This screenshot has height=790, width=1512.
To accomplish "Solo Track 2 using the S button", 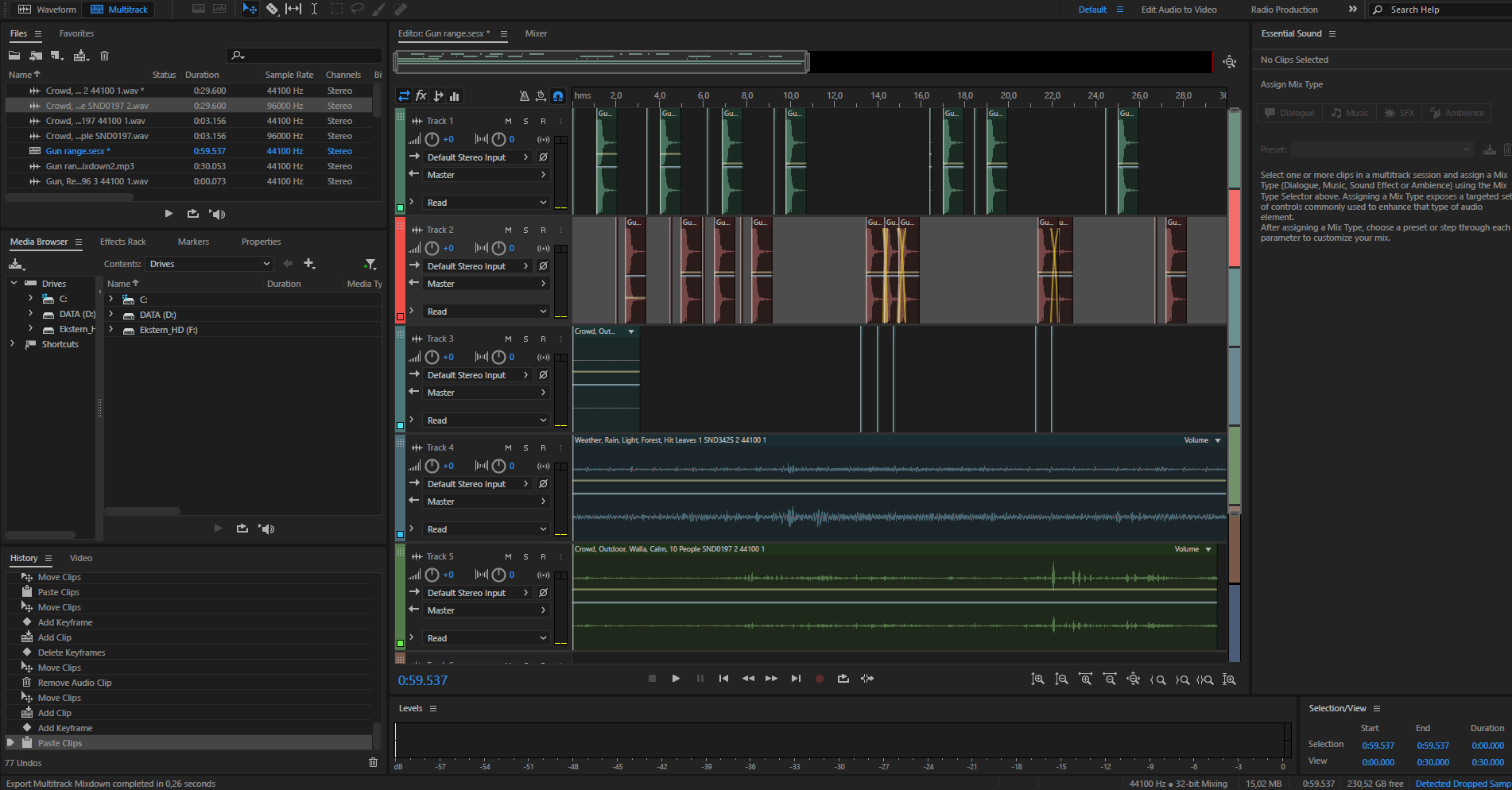I will coord(525,229).
